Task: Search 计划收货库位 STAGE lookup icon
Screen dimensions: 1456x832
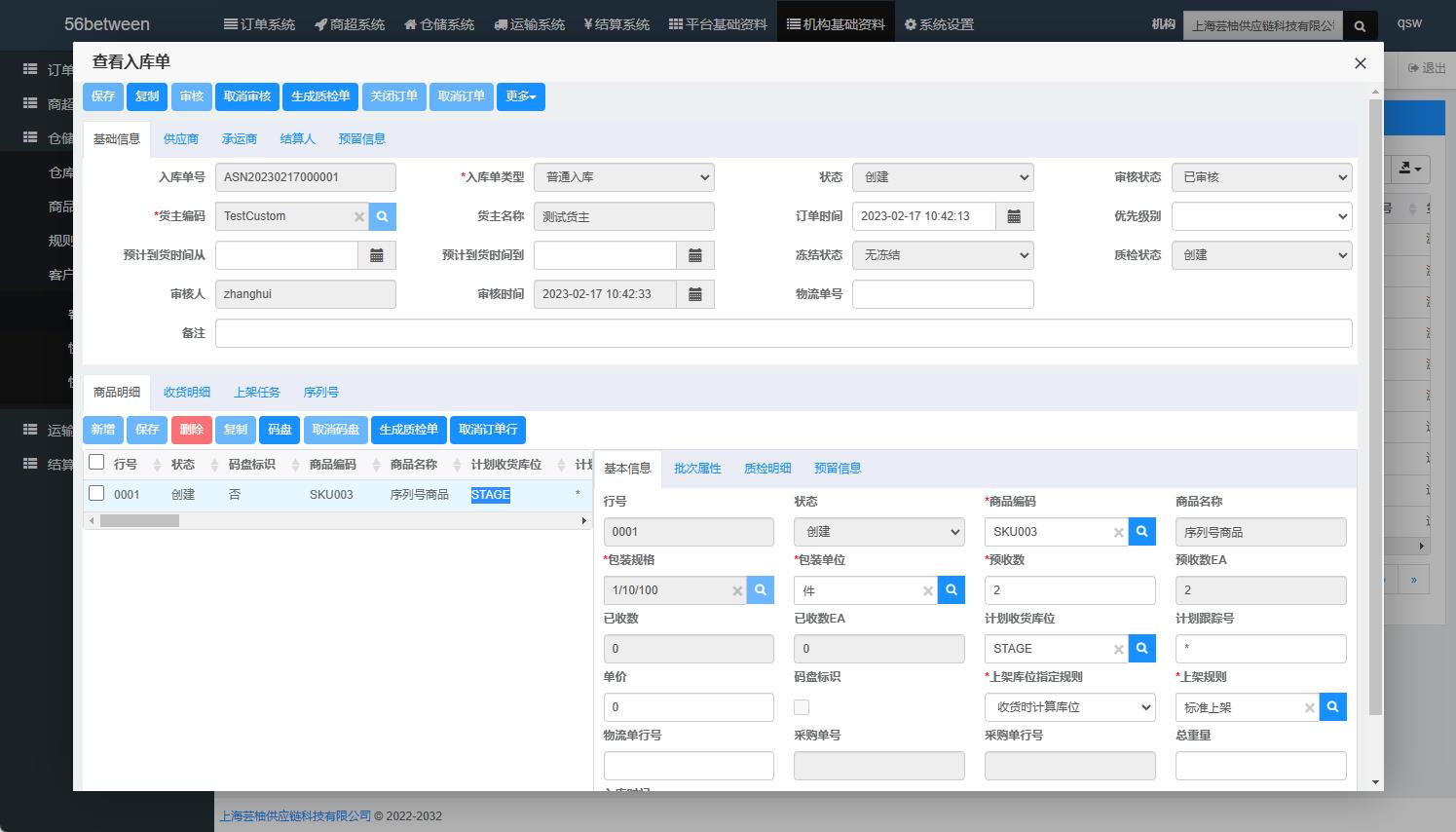Action: 1142,649
